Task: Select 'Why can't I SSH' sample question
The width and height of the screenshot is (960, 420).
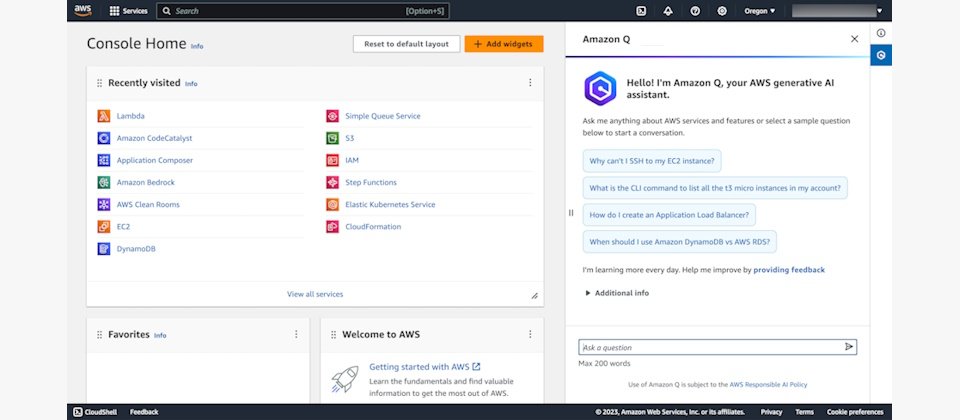Action: pyautogui.click(x=651, y=161)
